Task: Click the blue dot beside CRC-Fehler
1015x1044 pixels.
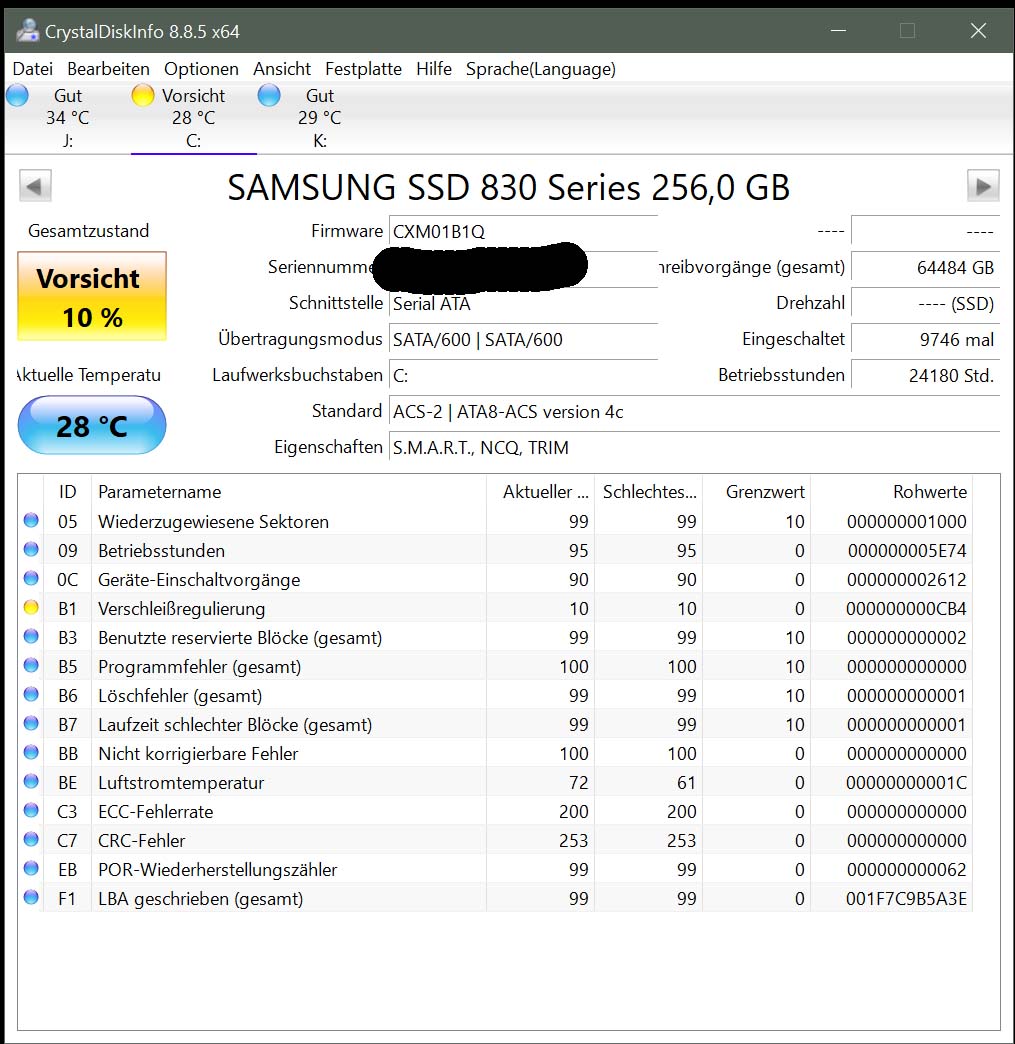Action: pos(31,838)
